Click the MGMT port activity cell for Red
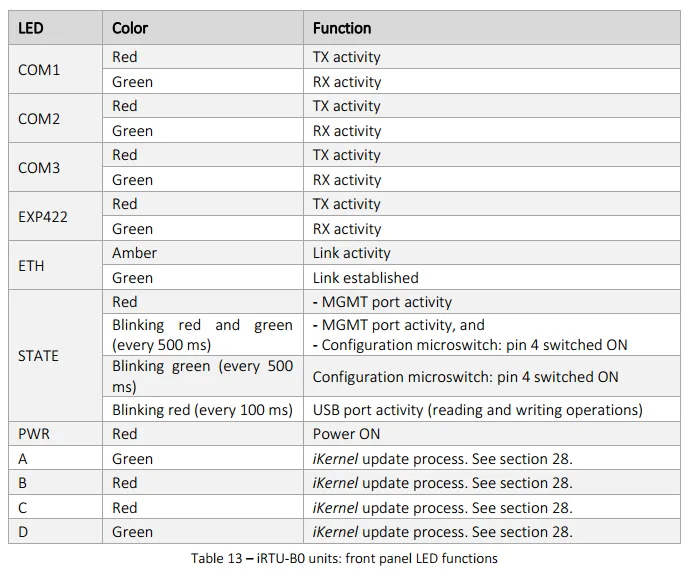 (492, 301)
